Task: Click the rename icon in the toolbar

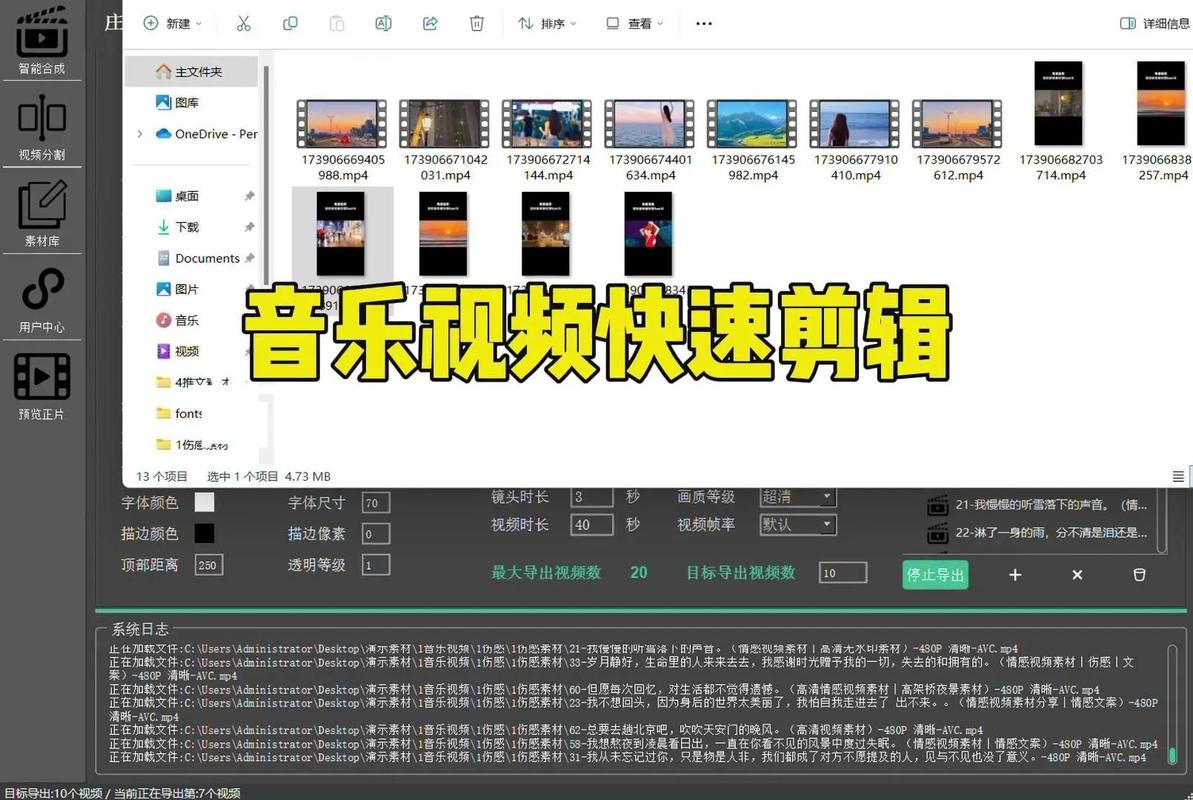Action: (x=383, y=22)
